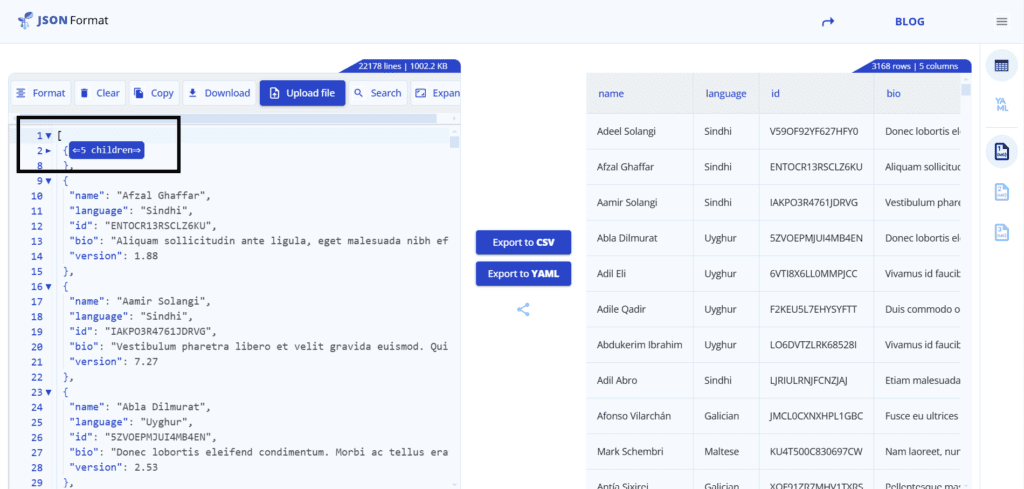This screenshot has height=489, width=1024.
Task: Click the '22178 lines | 1002.2 KB' badge
Action: click(x=400, y=66)
